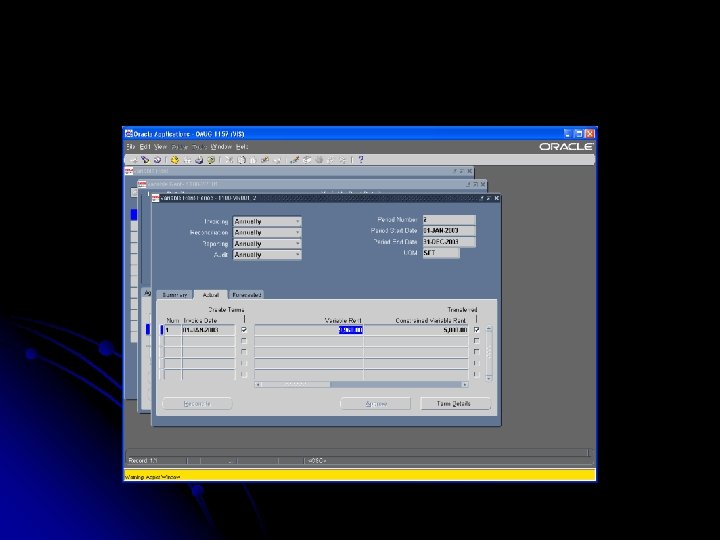Open the Window menu

click(221, 147)
